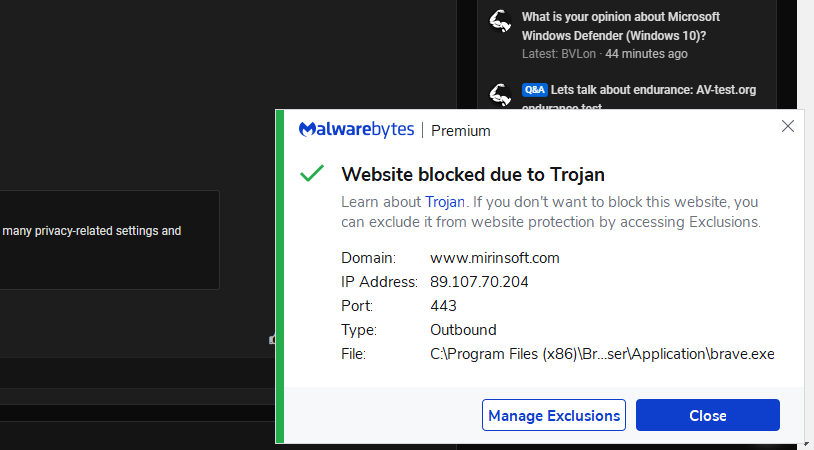Open the Trojan info link
This screenshot has width=814, height=450.
(444, 202)
